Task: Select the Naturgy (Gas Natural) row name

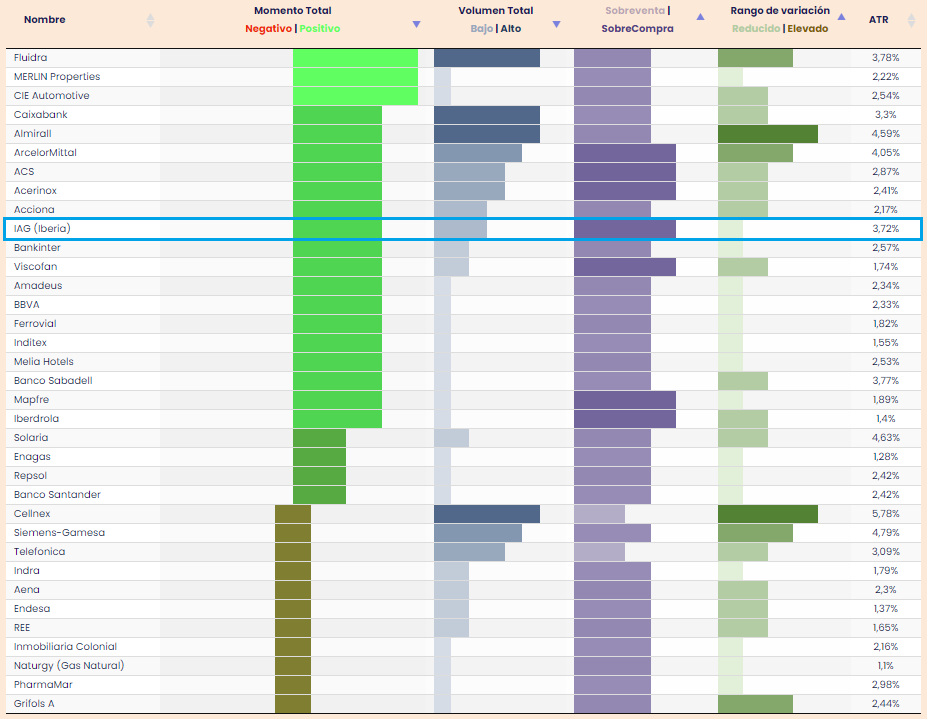Action: (69, 665)
